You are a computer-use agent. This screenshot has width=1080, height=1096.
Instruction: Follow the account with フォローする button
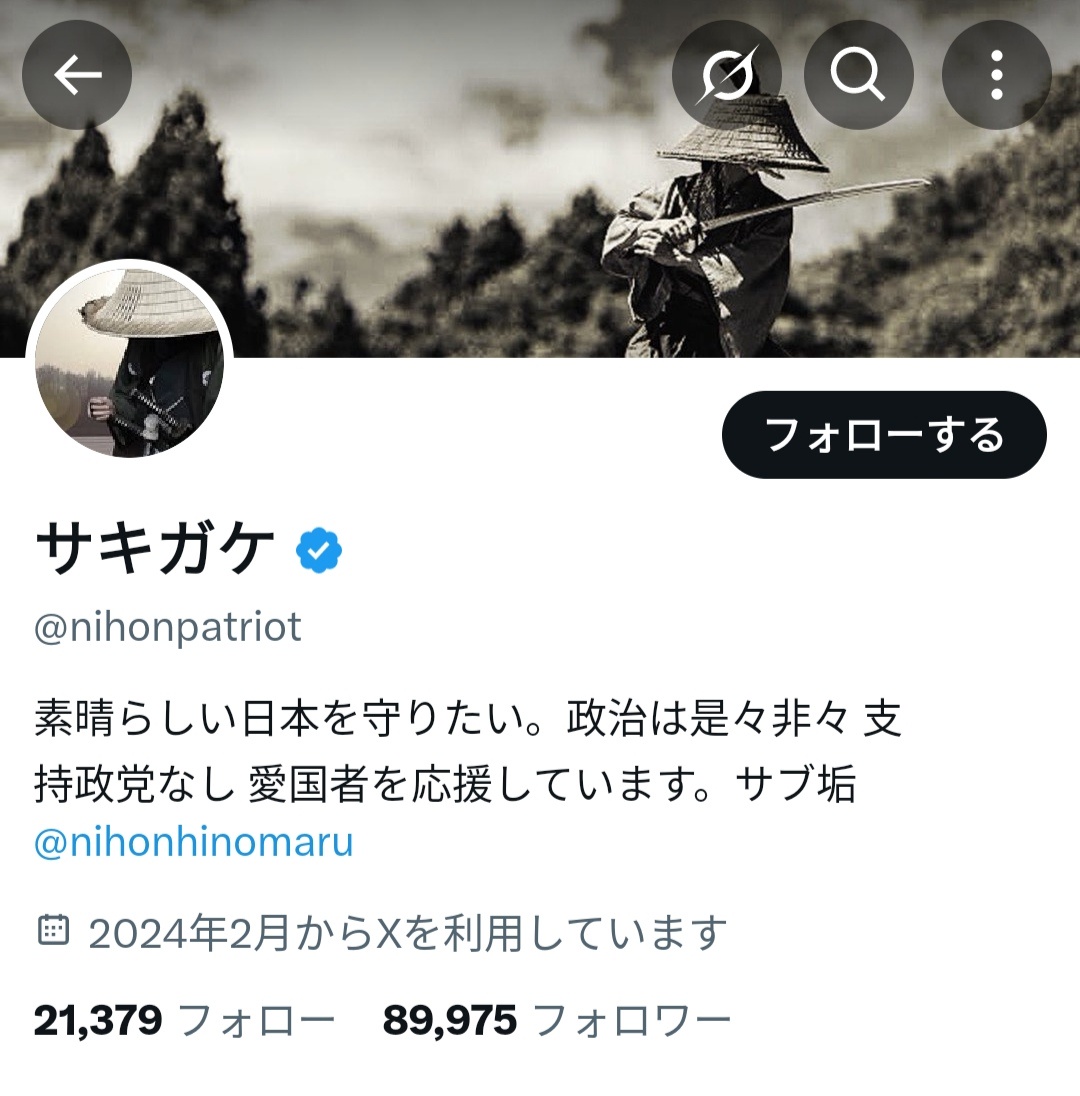point(884,435)
